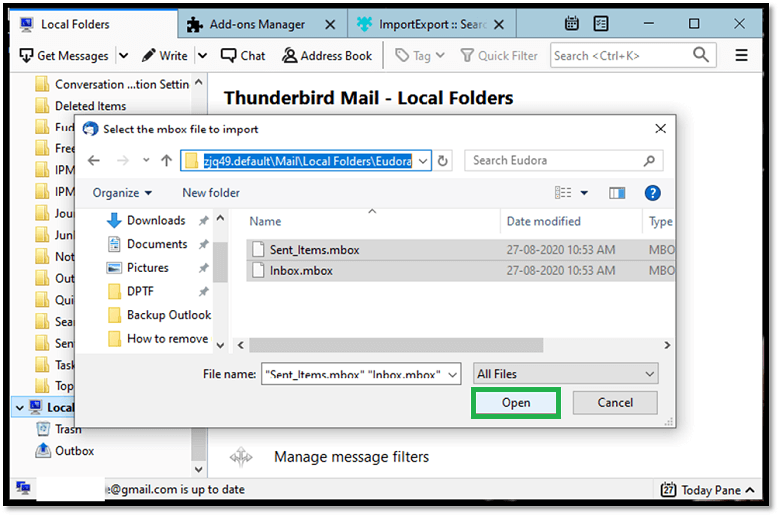Screen dimensions: 779x516
Task: Open the Thunderbird hamburger menu
Action: 741,55
